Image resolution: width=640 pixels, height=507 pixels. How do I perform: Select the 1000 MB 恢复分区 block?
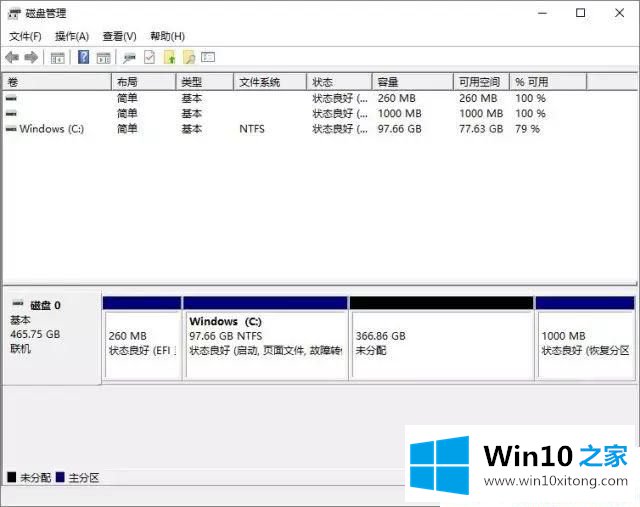coord(585,339)
